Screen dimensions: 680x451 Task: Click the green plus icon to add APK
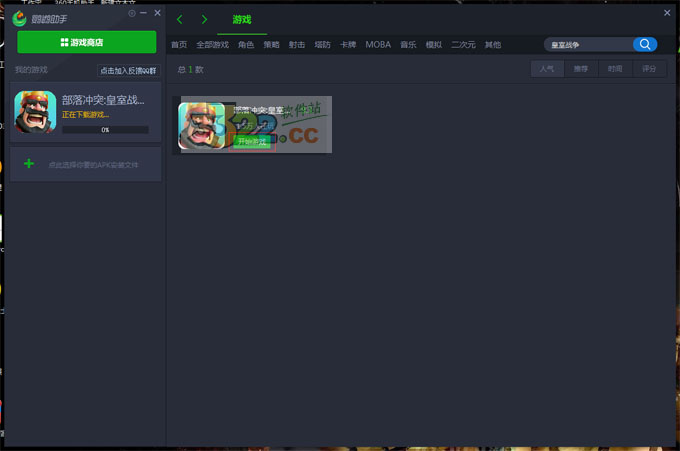pyautogui.click(x=29, y=163)
